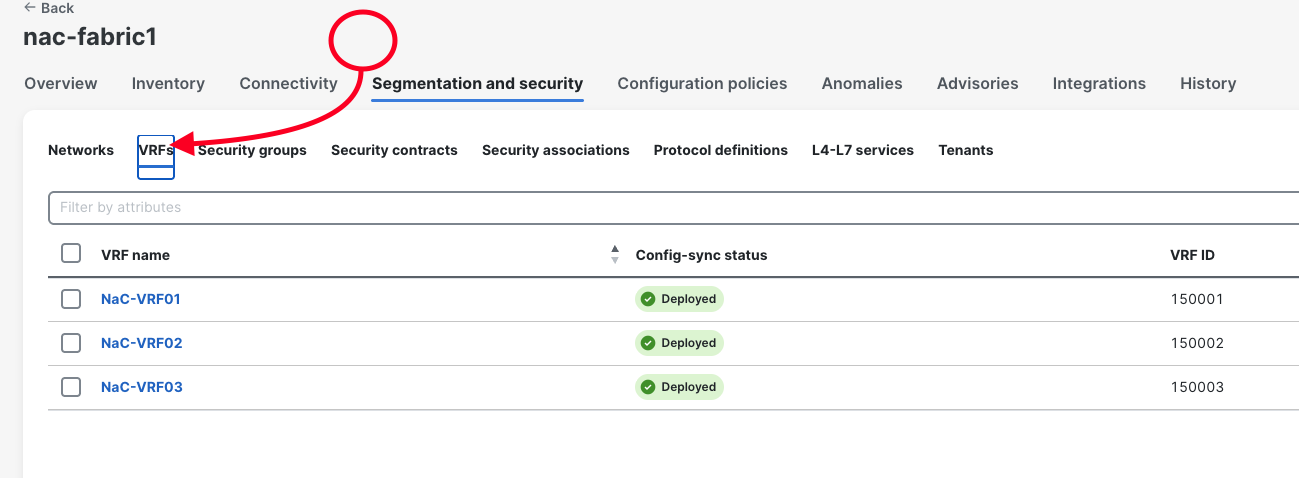Go back using the Back arrow link
Screen dimensions: 1299x478
pos(49,8)
